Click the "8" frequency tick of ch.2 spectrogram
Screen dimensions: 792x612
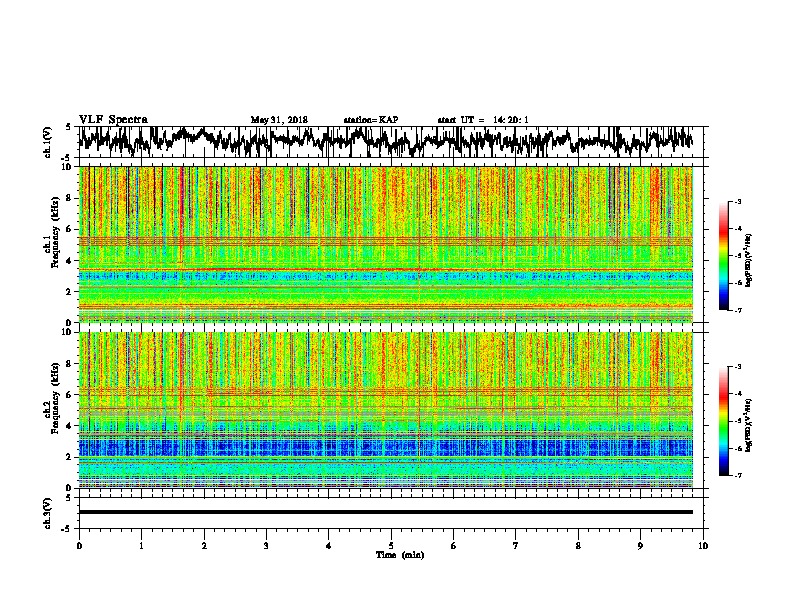tap(70, 364)
